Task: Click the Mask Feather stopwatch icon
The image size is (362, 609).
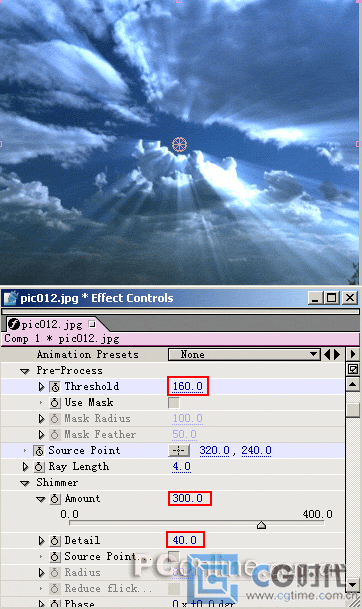Action: [55, 435]
